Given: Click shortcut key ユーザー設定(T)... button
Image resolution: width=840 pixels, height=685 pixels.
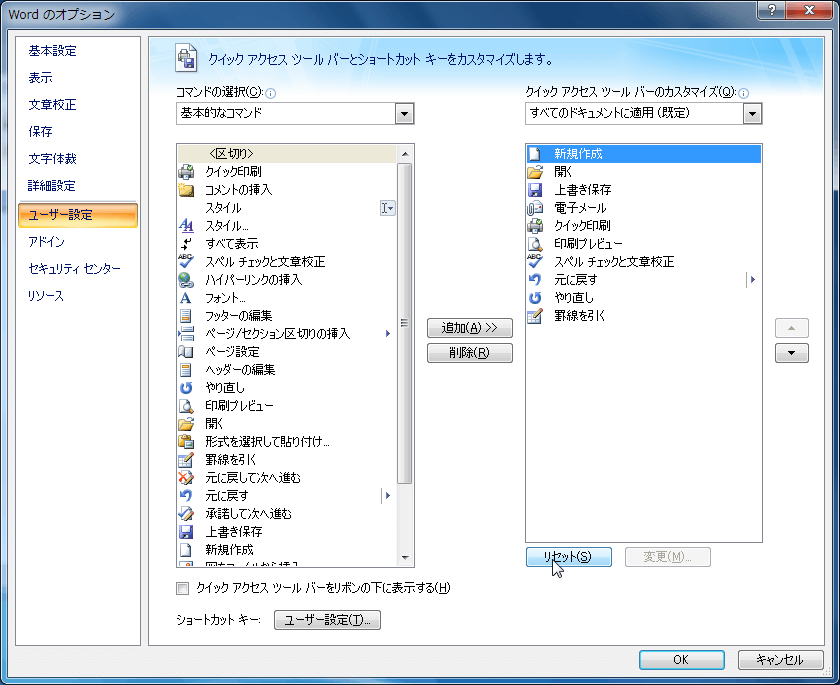Looking at the screenshot, I should [x=327, y=620].
